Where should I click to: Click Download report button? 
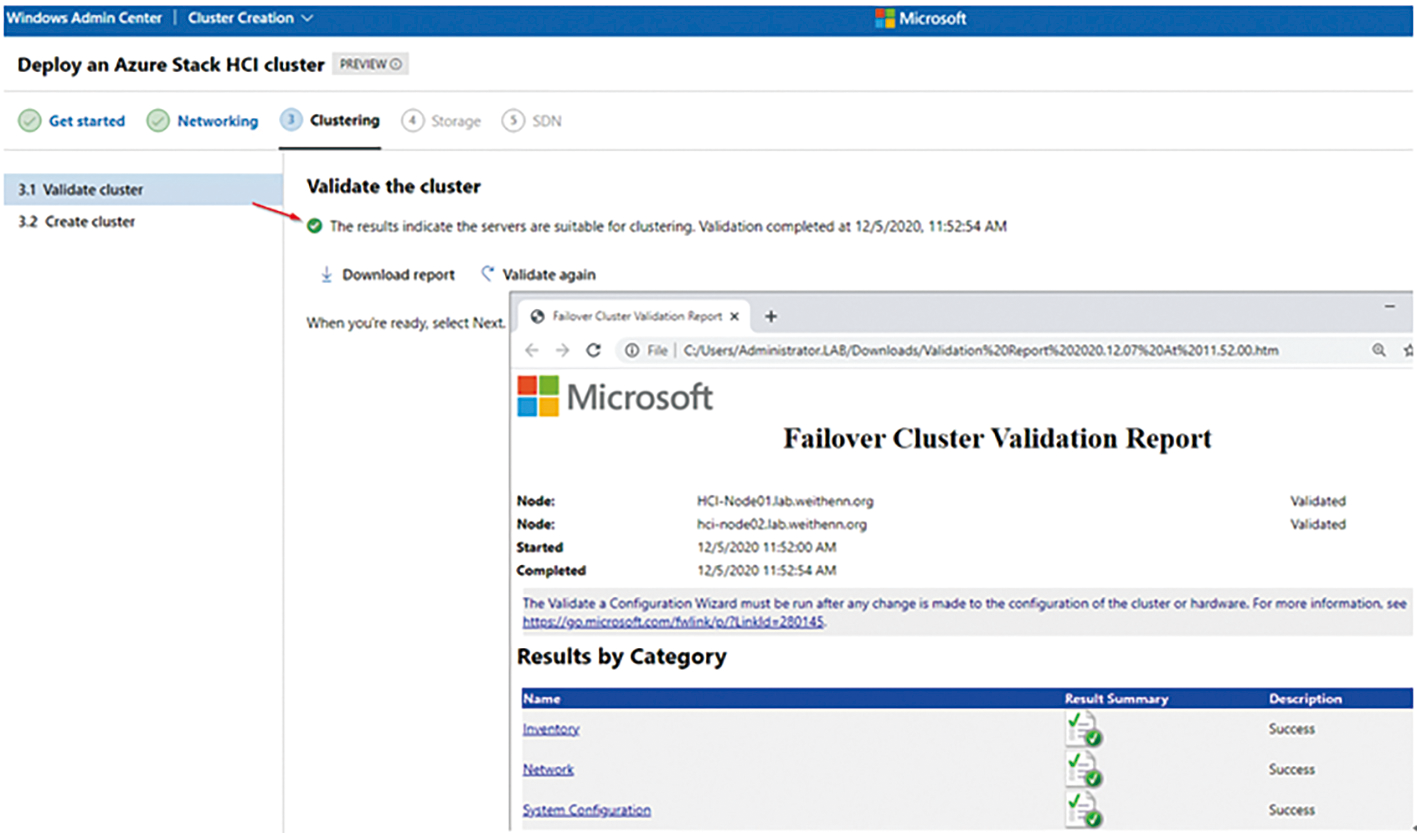[387, 274]
